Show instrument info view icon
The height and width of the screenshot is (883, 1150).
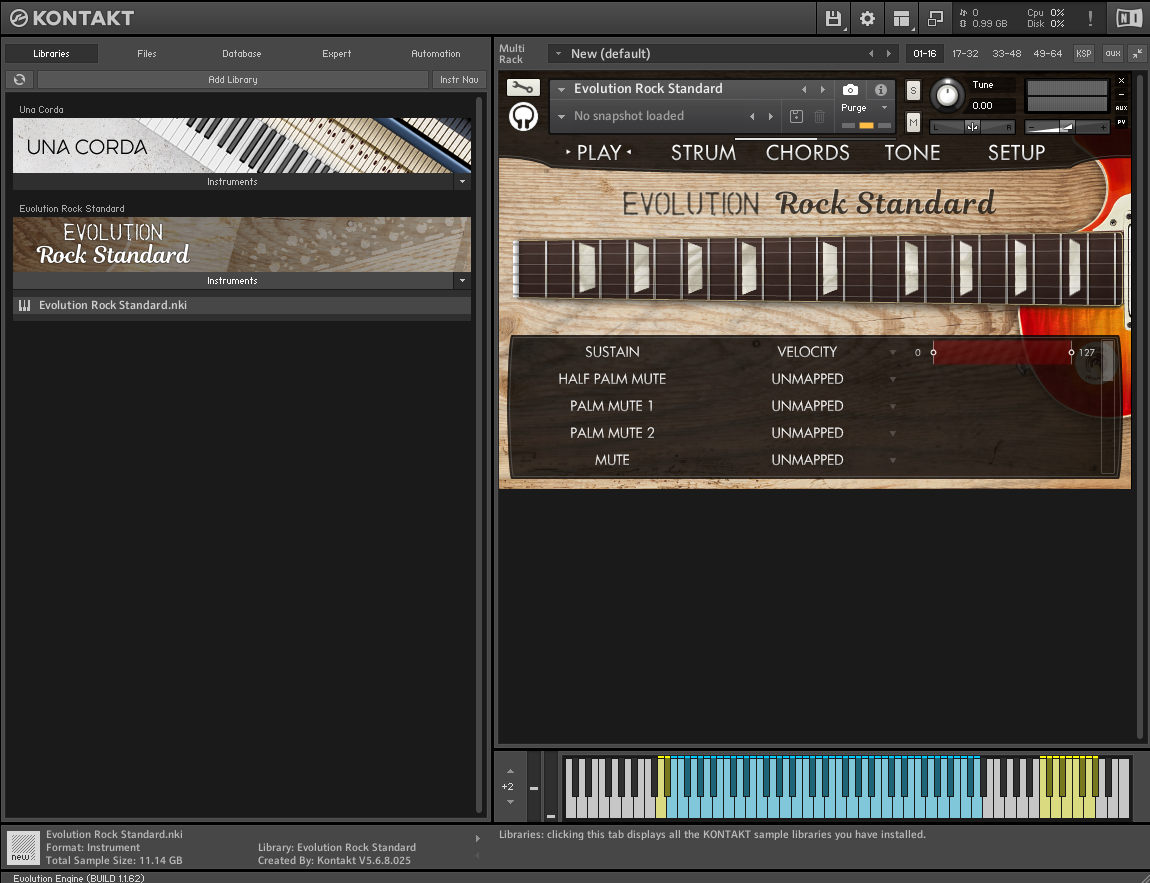pyautogui.click(x=881, y=89)
